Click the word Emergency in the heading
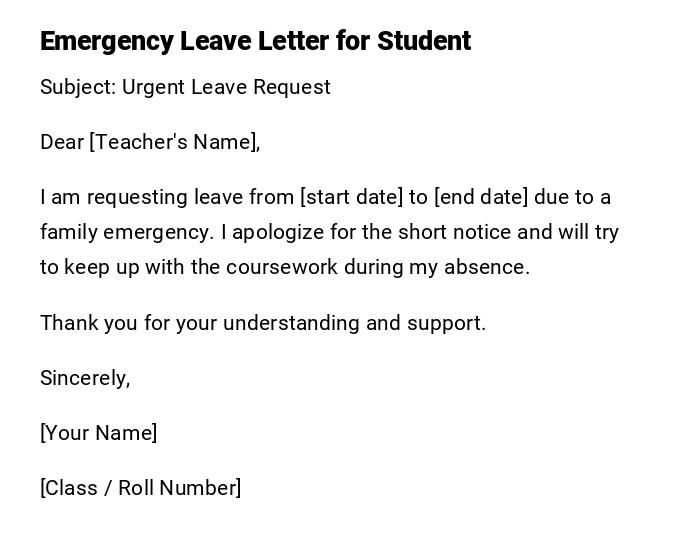This screenshot has width=700, height=550. coord(106,41)
